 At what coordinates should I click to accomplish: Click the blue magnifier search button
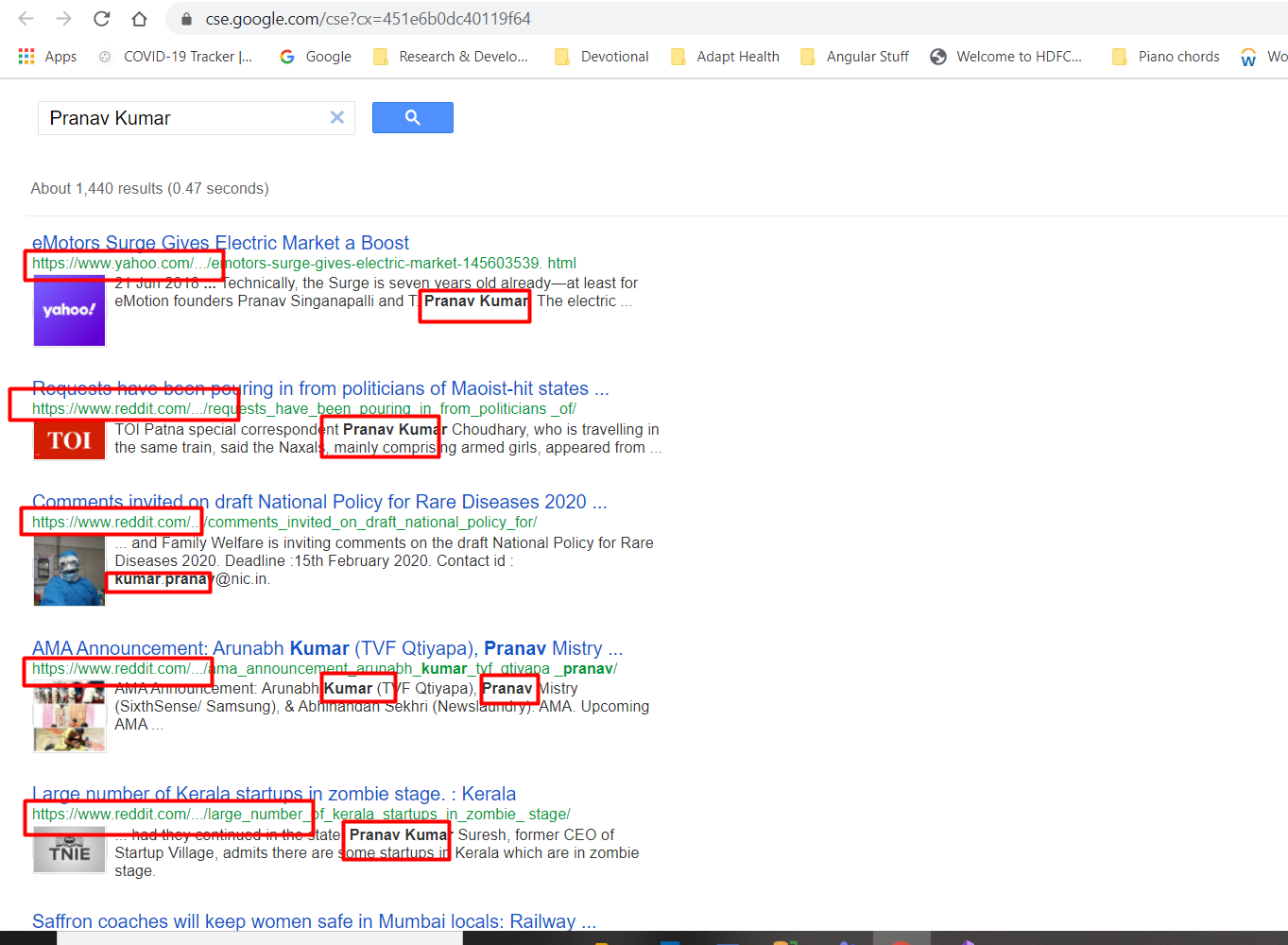pyautogui.click(x=413, y=117)
